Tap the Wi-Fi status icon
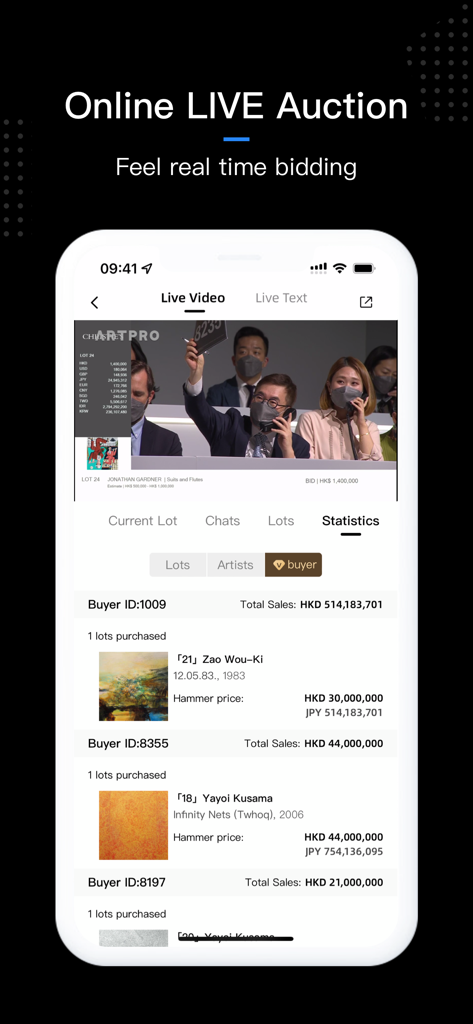 pyautogui.click(x=339, y=268)
